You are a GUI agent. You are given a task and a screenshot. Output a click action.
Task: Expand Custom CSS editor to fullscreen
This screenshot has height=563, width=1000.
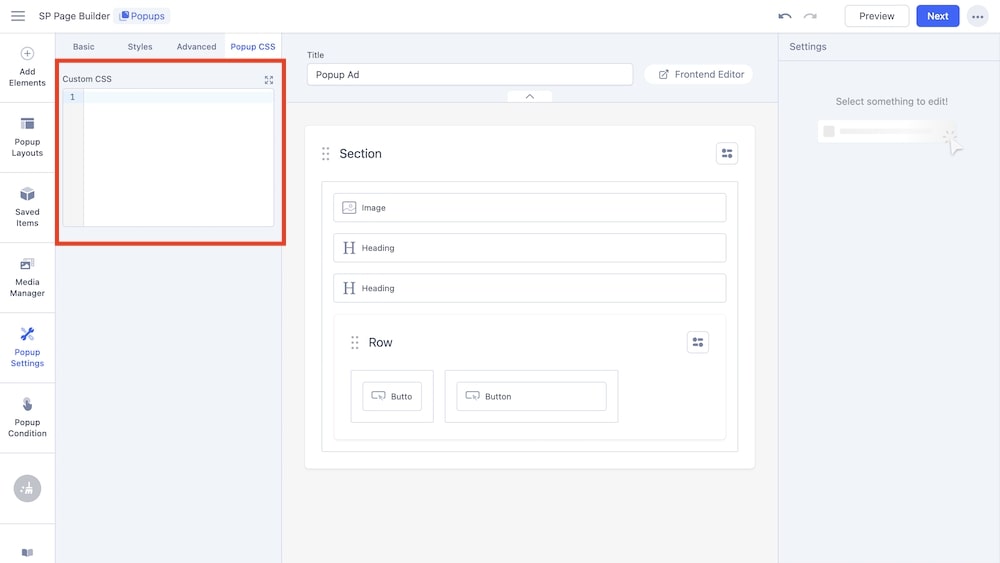[x=268, y=79]
